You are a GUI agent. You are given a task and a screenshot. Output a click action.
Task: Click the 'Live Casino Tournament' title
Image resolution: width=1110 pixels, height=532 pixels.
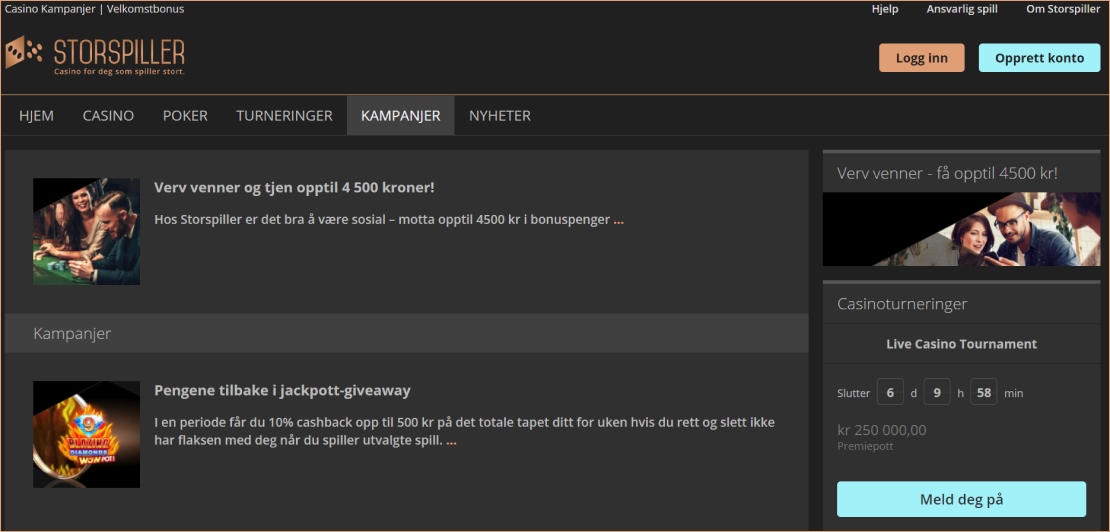click(x=961, y=344)
